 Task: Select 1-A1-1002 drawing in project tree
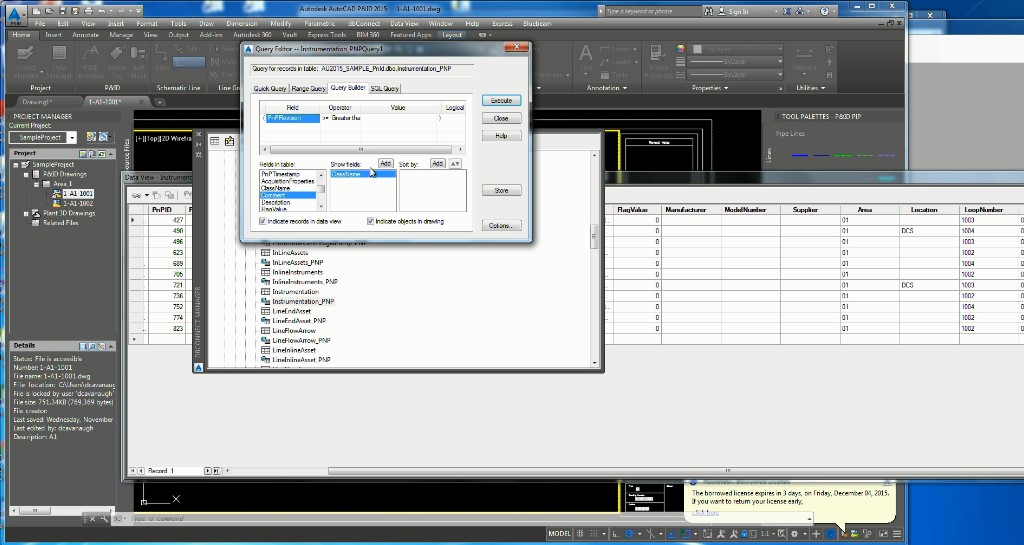pos(78,204)
